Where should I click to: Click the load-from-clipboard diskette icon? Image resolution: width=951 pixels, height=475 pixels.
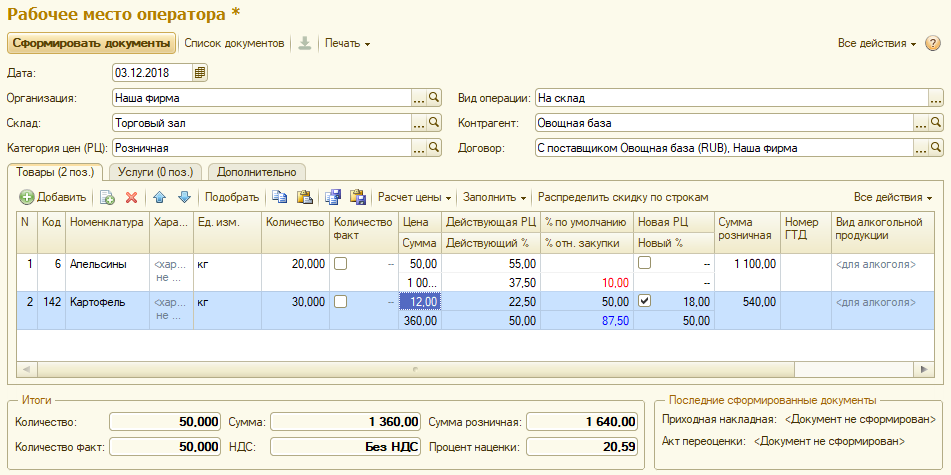(x=358, y=197)
